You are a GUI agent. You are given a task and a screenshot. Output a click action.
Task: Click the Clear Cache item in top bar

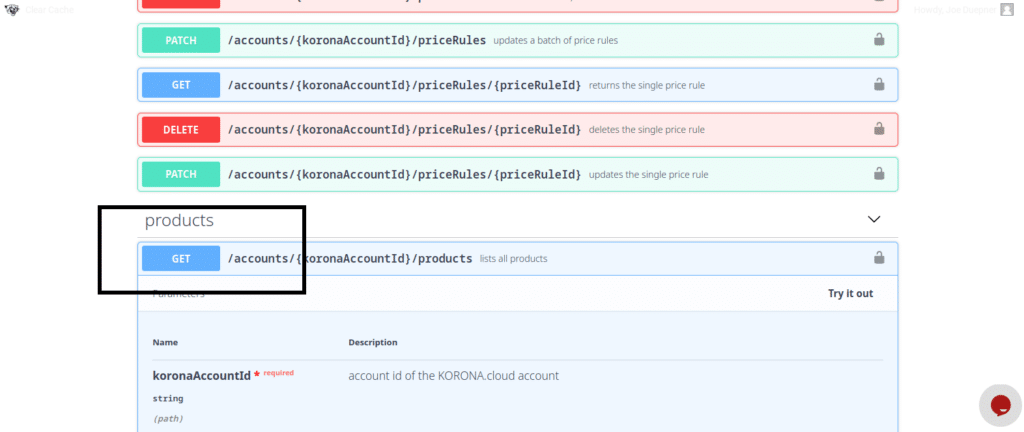coord(49,9)
